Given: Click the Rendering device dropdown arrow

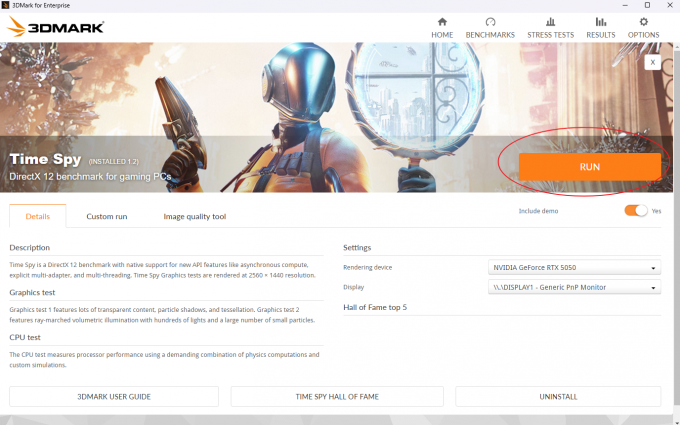Looking at the screenshot, I should click(653, 268).
